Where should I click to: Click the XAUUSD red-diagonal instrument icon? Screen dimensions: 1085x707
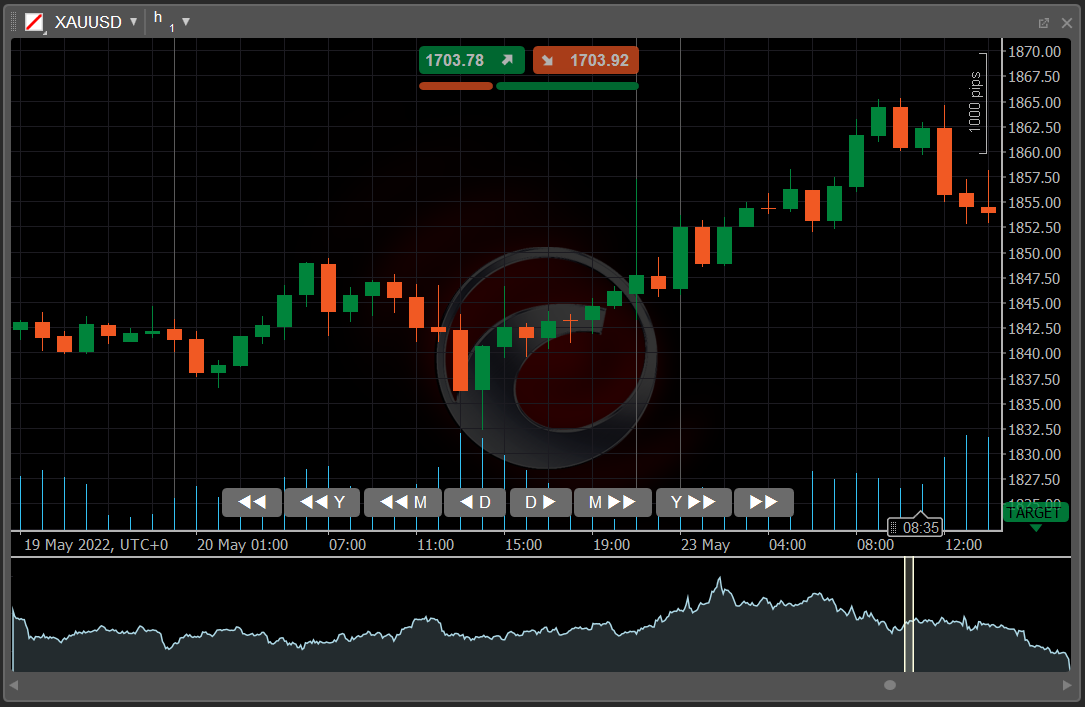click(33, 21)
